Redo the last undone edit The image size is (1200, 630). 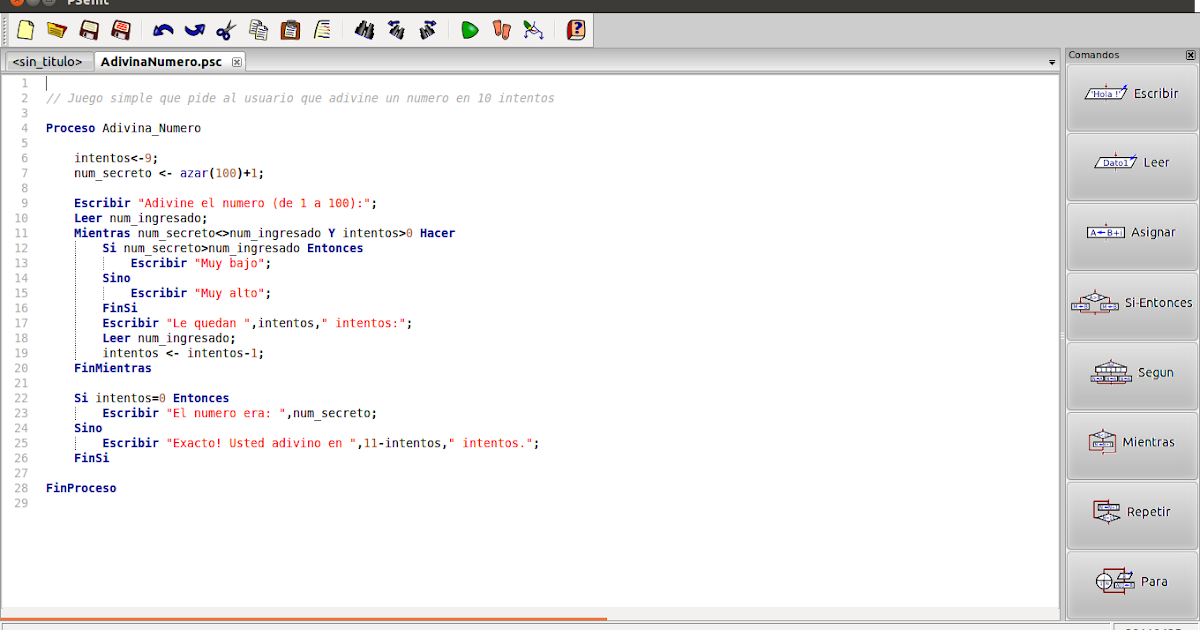coord(195,30)
